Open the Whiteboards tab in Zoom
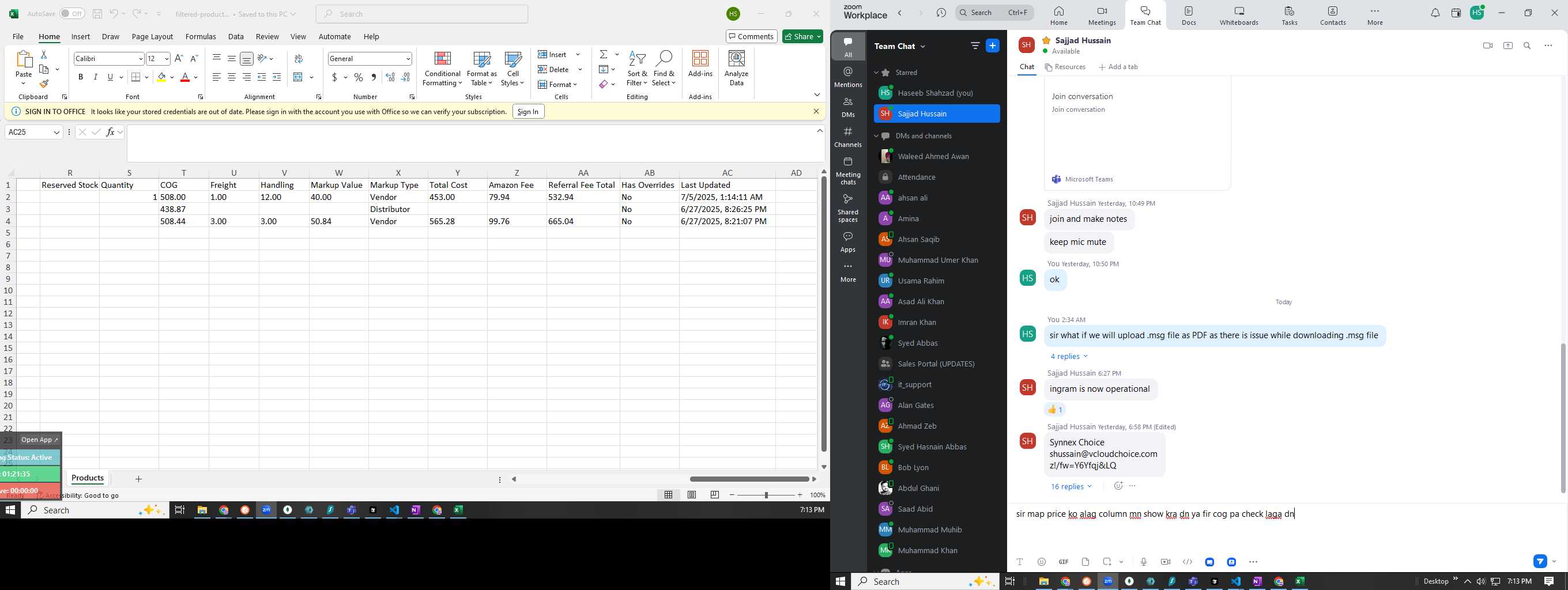 pyautogui.click(x=1239, y=16)
